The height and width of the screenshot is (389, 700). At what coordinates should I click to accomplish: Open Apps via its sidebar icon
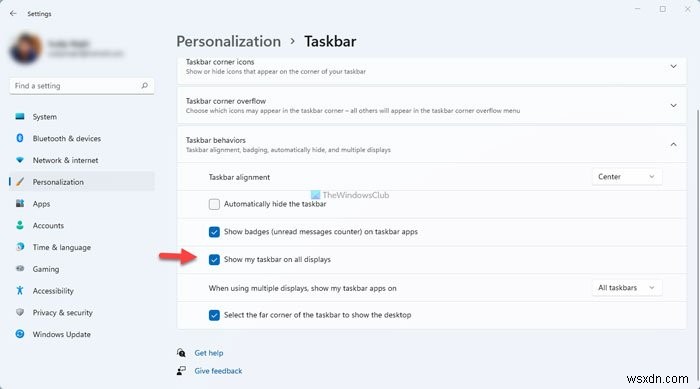click(20, 203)
